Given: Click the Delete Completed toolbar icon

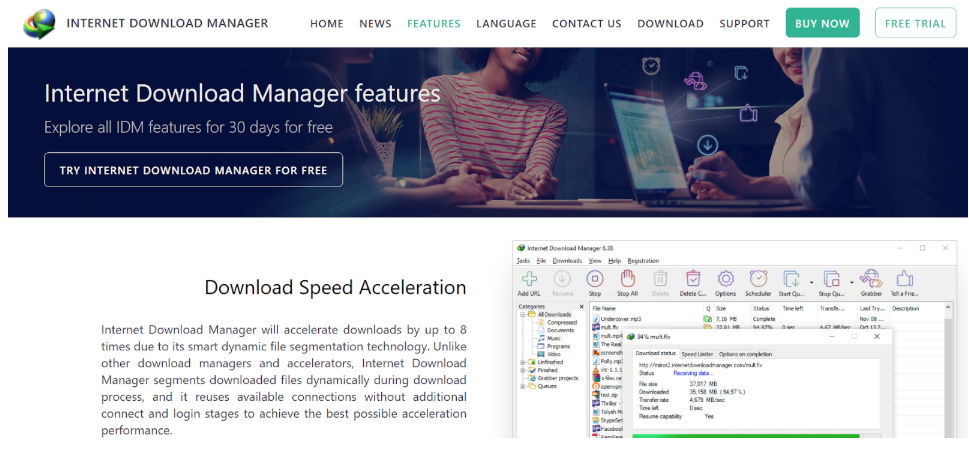Looking at the screenshot, I should pyautogui.click(x=693, y=278).
